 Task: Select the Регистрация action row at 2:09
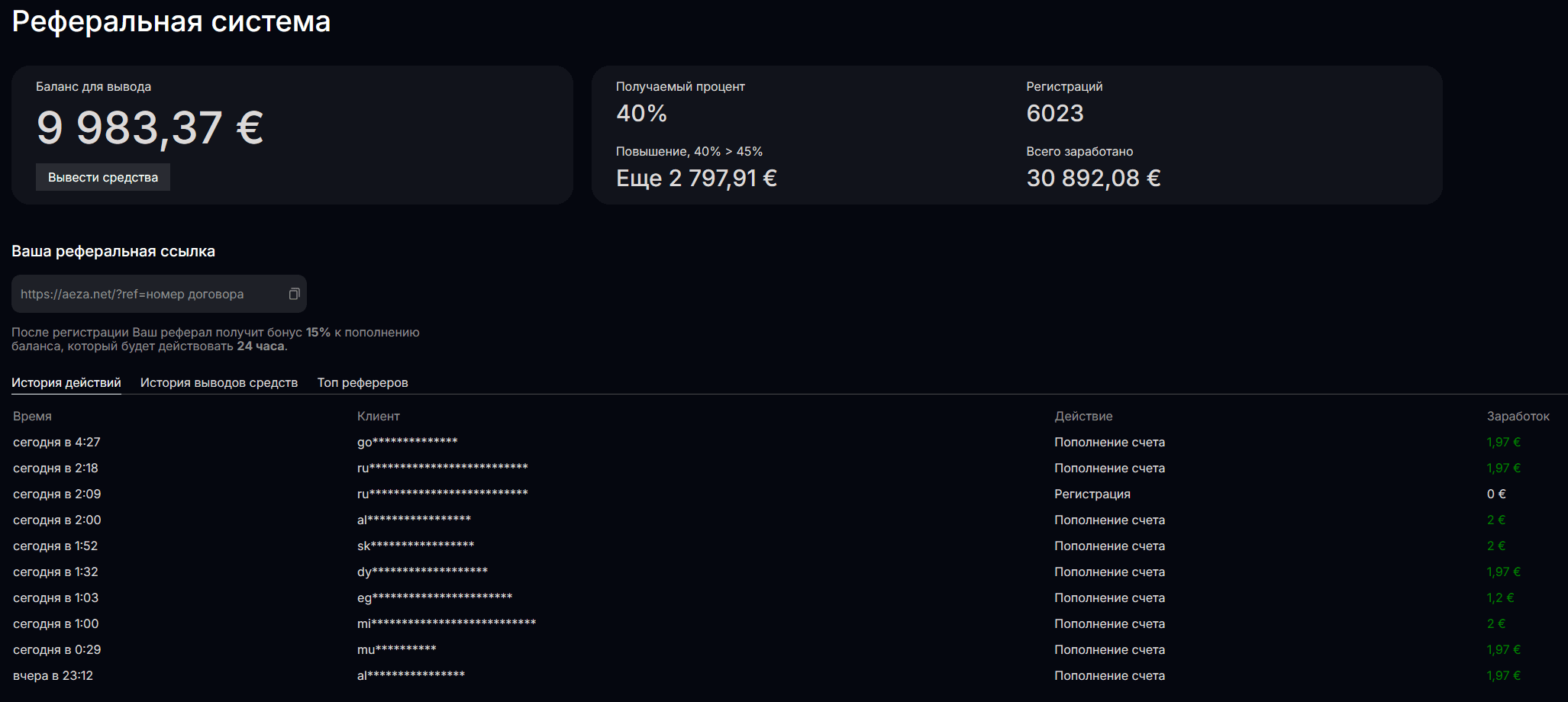(x=1092, y=494)
